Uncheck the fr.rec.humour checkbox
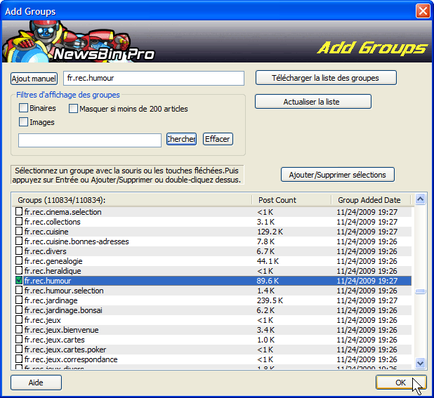The height and width of the screenshot is (398, 434). (19, 280)
